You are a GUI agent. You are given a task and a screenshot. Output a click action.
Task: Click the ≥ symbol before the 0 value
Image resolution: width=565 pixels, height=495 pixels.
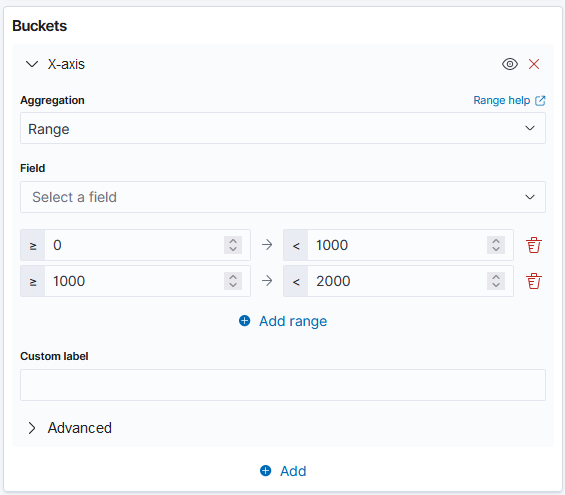coord(33,246)
